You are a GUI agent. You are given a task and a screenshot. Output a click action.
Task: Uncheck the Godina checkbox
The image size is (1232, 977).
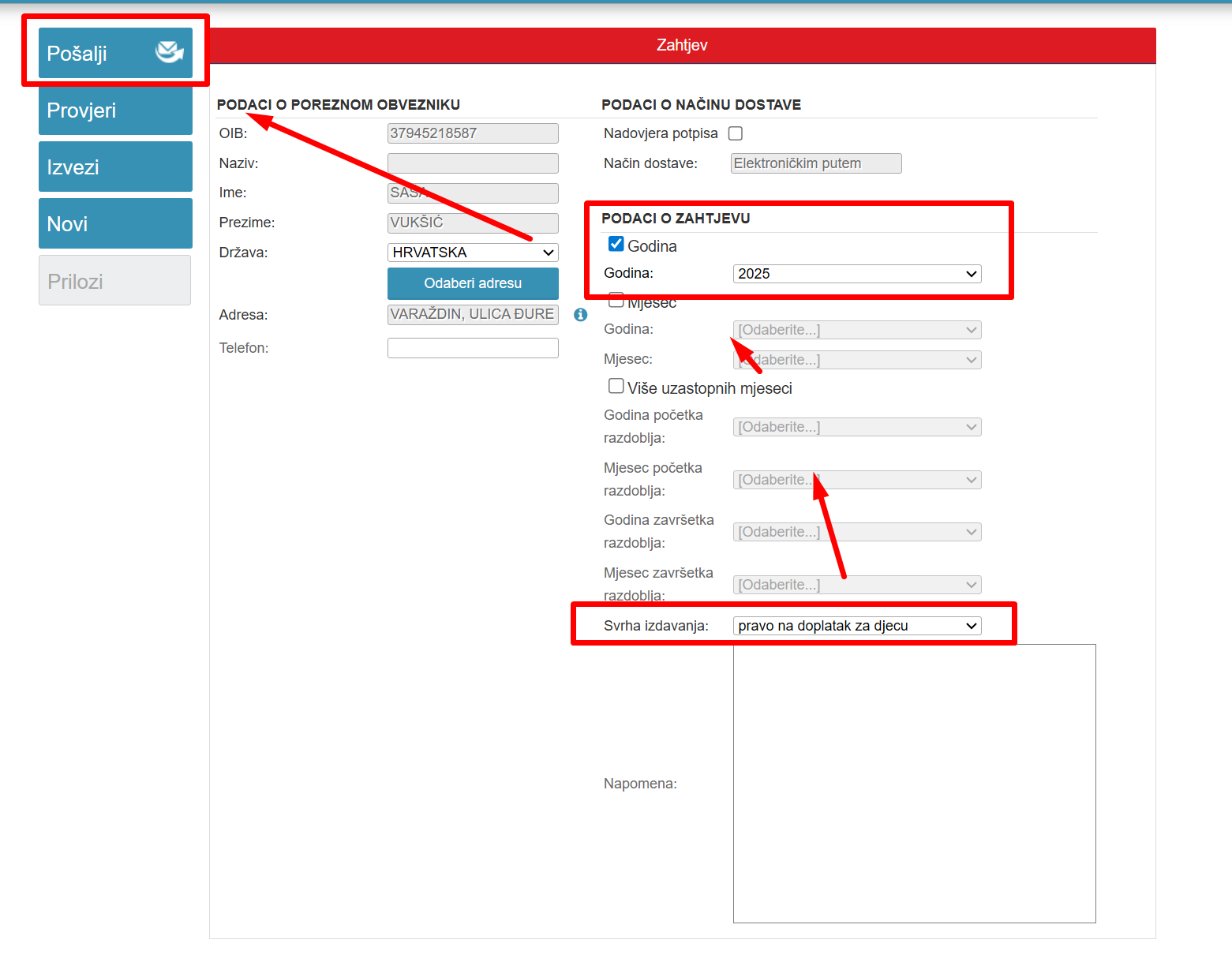tap(616, 245)
